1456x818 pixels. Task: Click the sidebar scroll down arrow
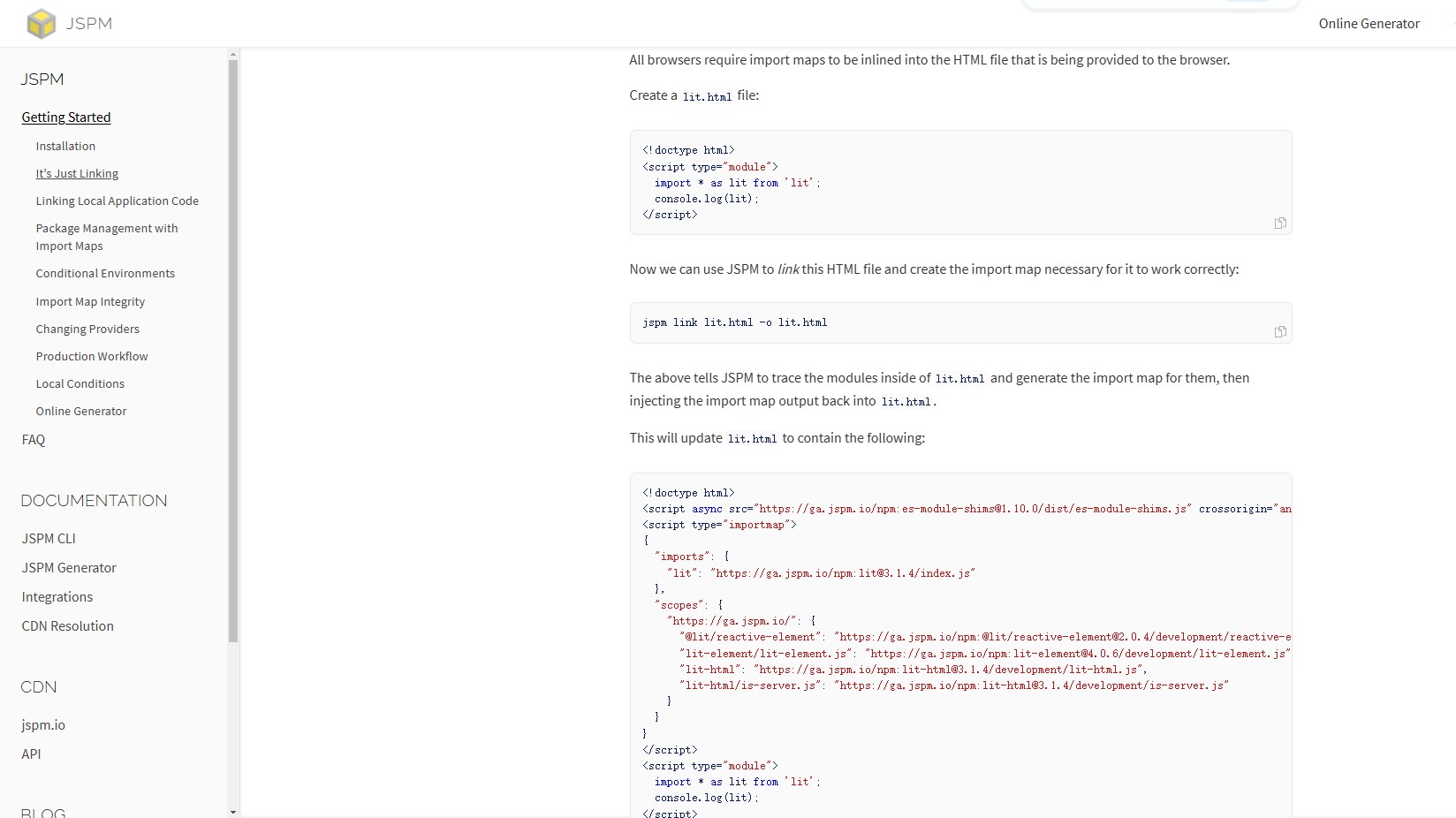(233, 812)
